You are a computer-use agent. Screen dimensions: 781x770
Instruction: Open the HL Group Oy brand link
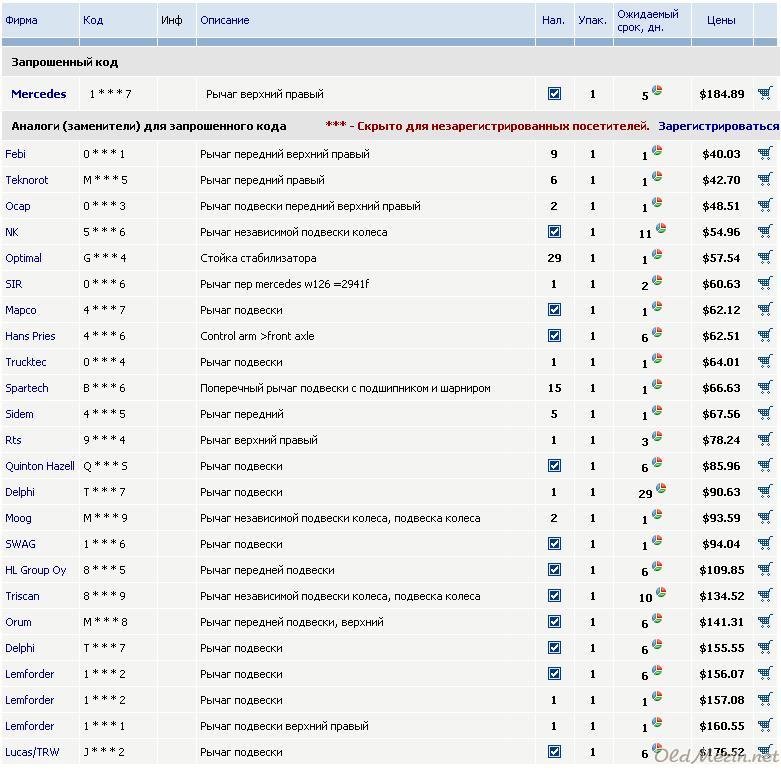pyautogui.click(x=36, y=570)
